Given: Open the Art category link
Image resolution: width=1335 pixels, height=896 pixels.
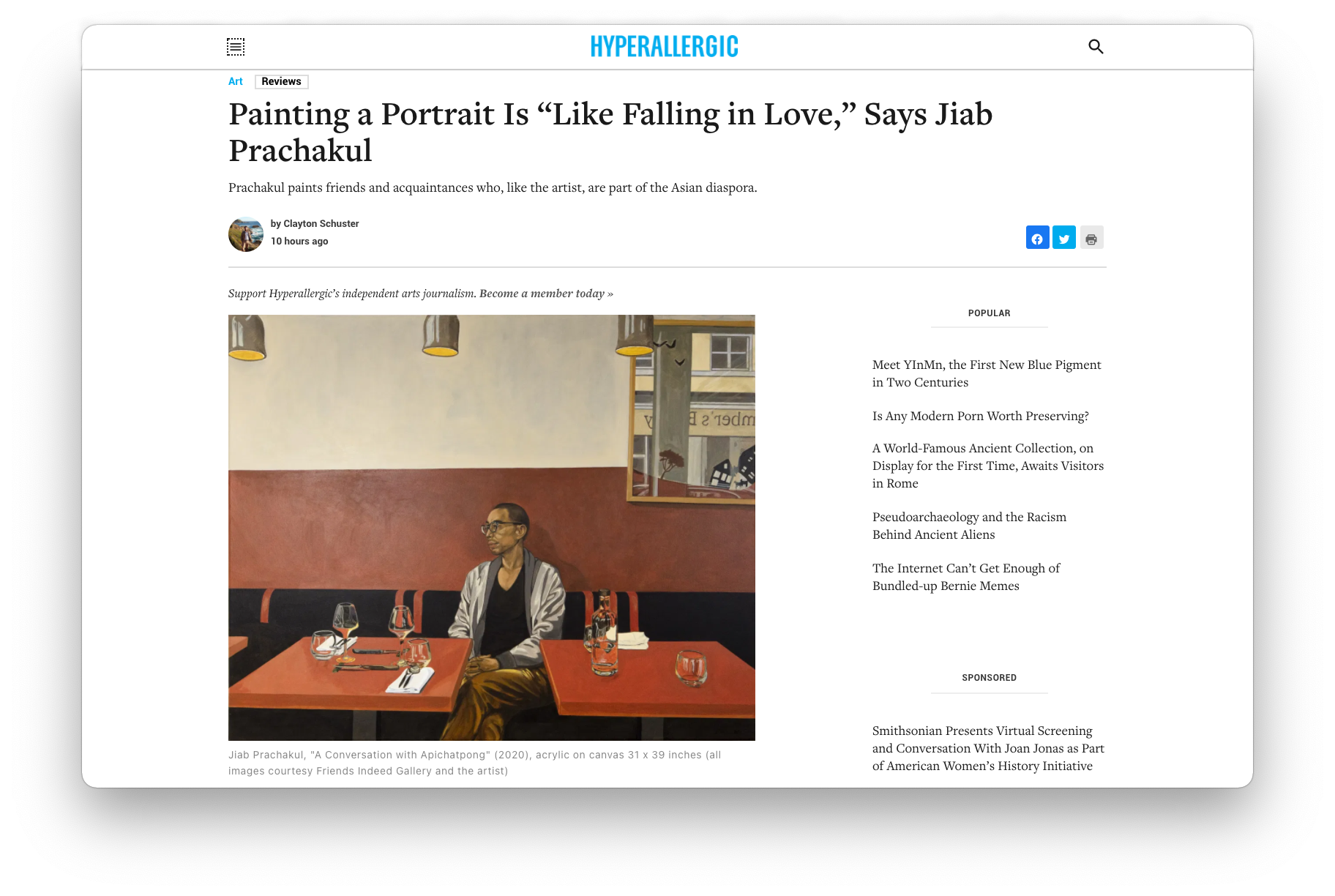Looking at the screenshot, I should [x=236, y=81].
